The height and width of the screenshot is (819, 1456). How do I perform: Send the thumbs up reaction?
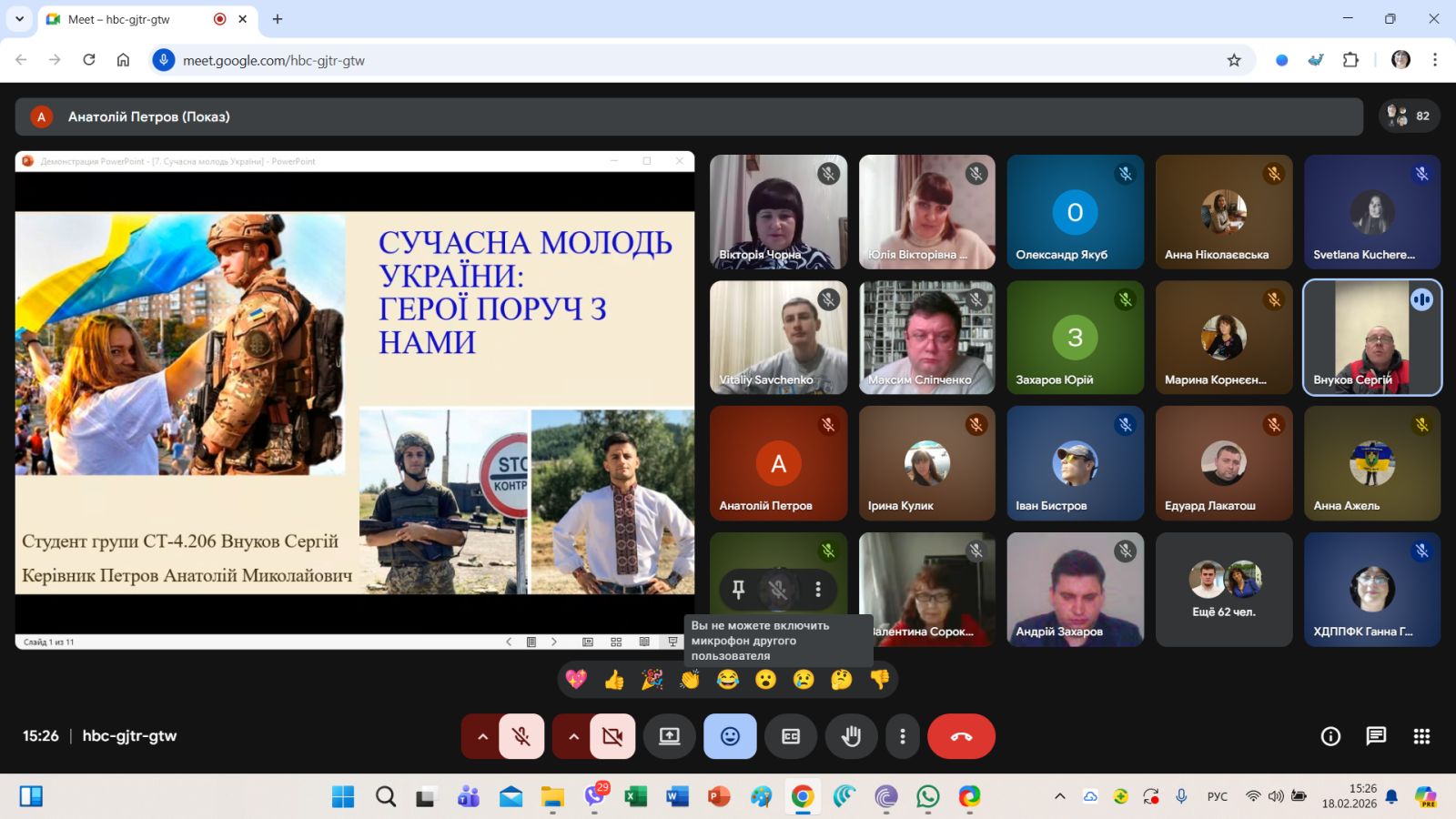click(x=614, y=679)
